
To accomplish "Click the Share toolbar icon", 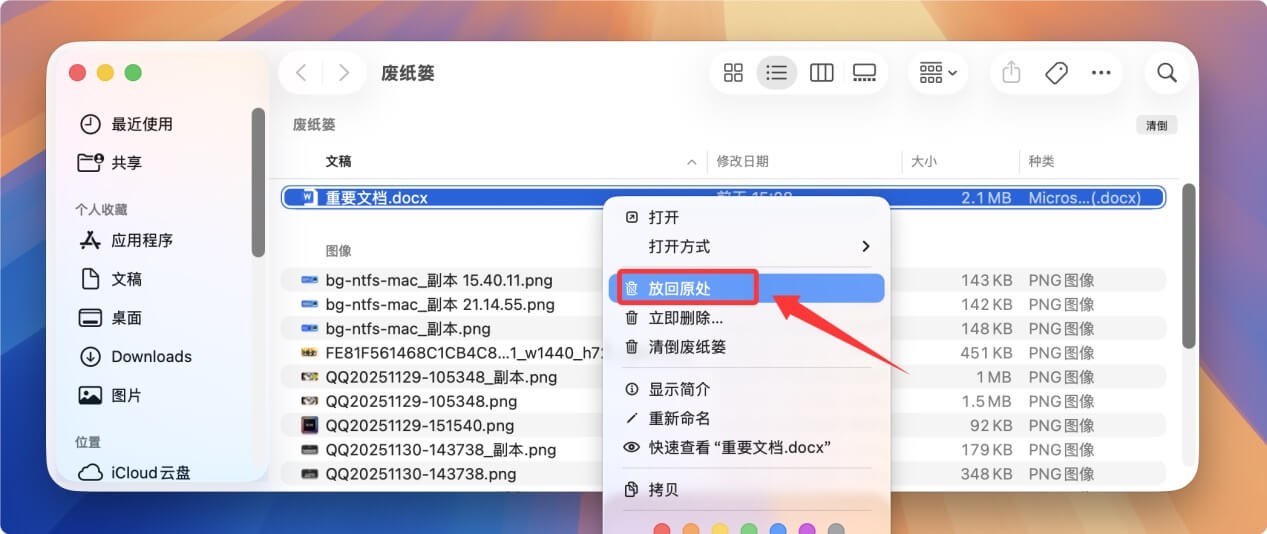I will click(x=1012, y=73).
